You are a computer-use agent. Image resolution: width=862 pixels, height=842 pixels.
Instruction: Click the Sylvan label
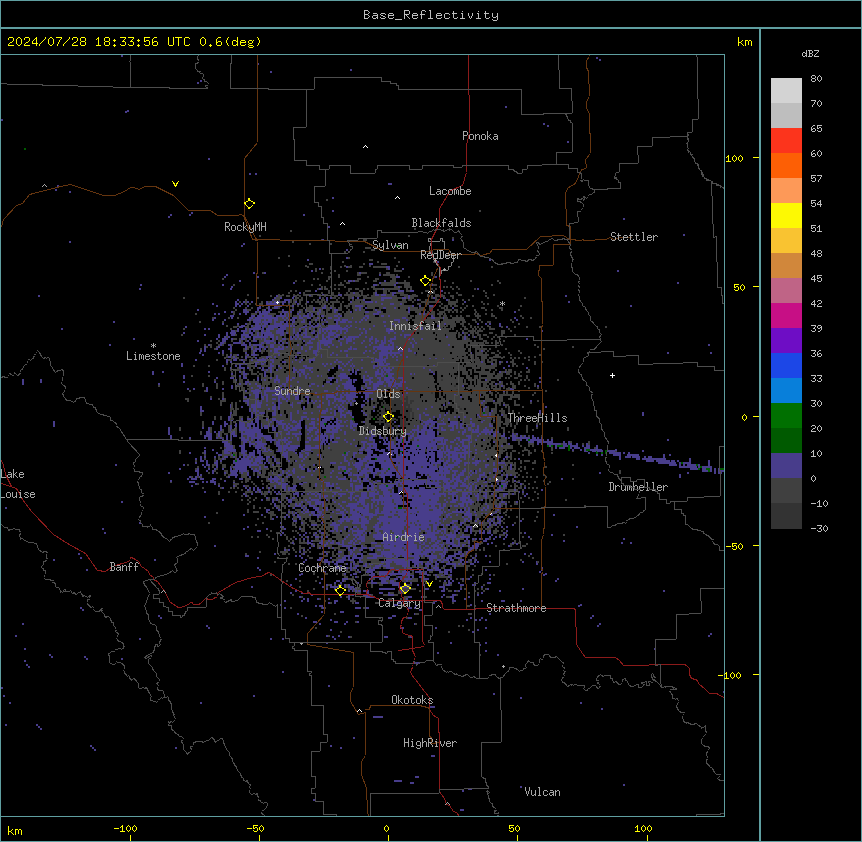pos(390,245)
